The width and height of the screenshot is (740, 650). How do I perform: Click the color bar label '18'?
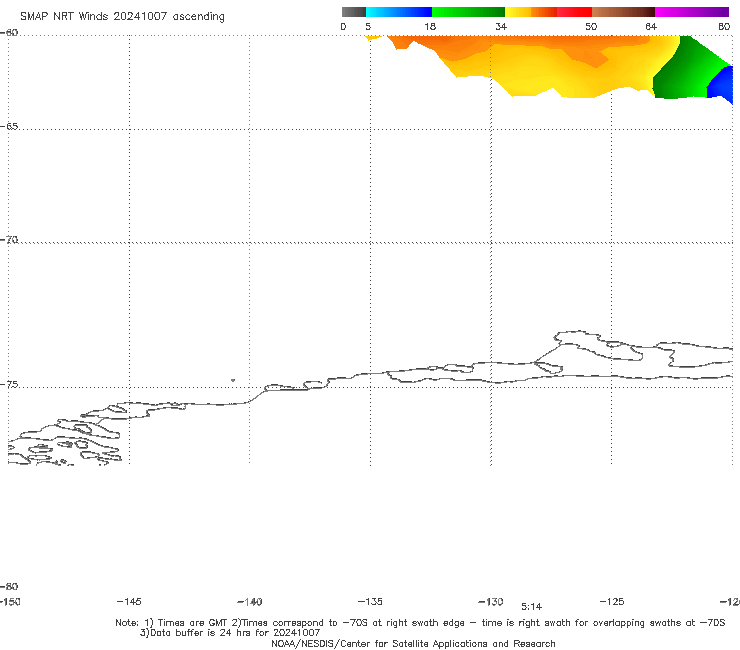(x=430, y=27)
